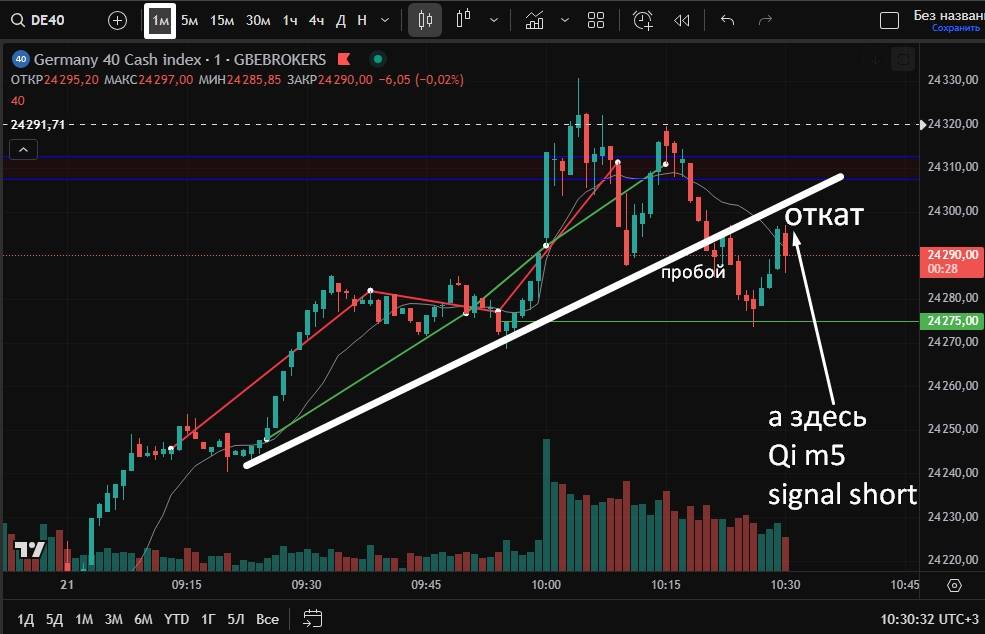Undo the last chart action
This screenshot has height=634, width=985.
[x=727, y=20]
